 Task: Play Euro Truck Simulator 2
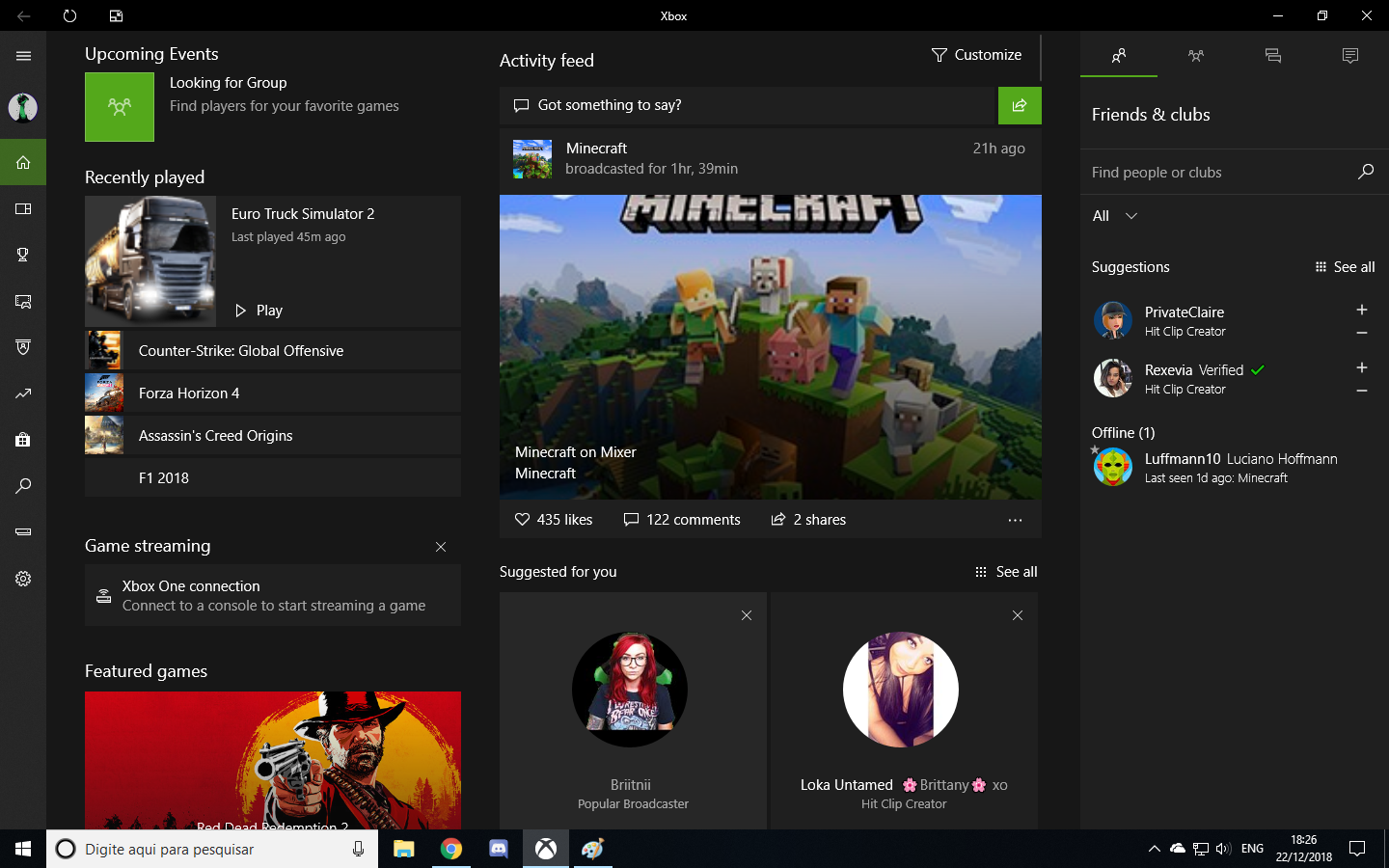pos(259,311)
